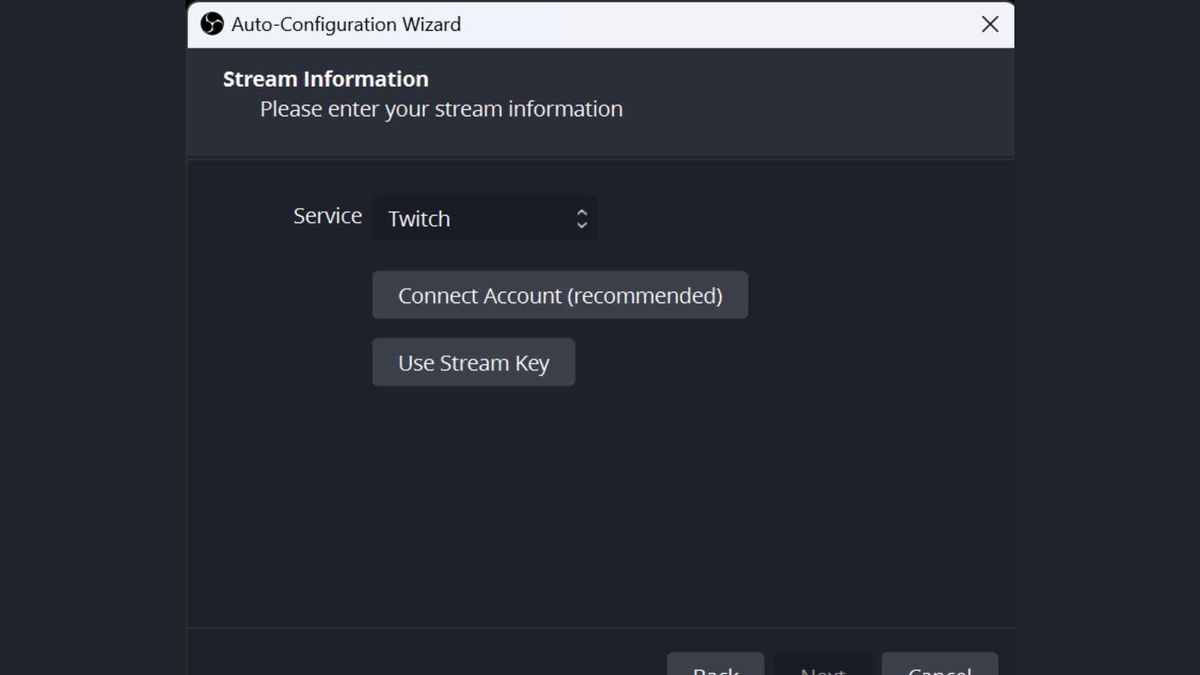Click the stream information subtitle text
1200x675 pixels.
coord(441,109)
